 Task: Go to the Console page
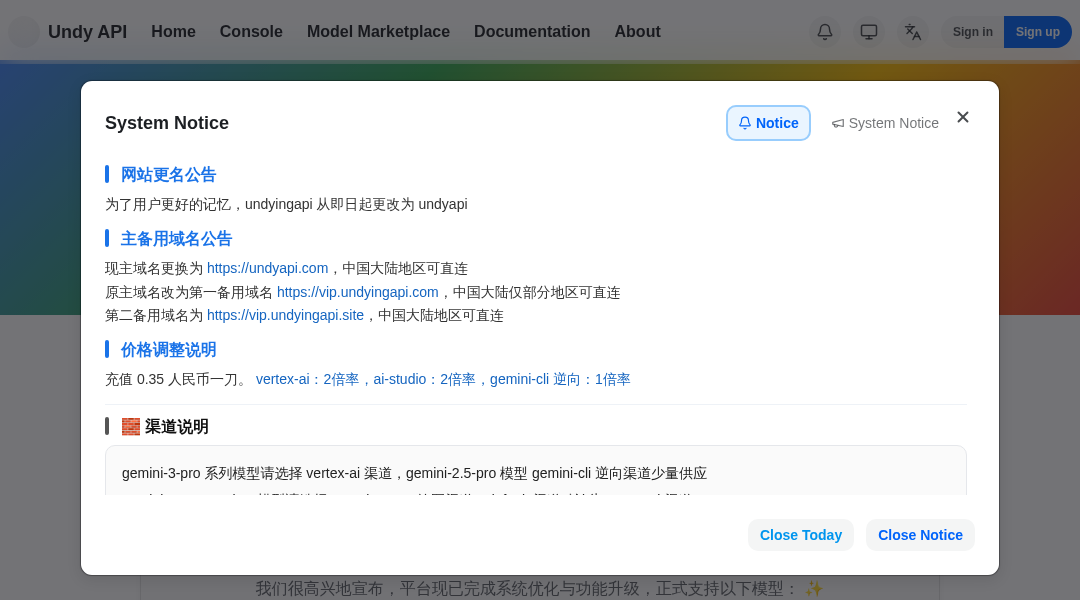click(250, 31)
